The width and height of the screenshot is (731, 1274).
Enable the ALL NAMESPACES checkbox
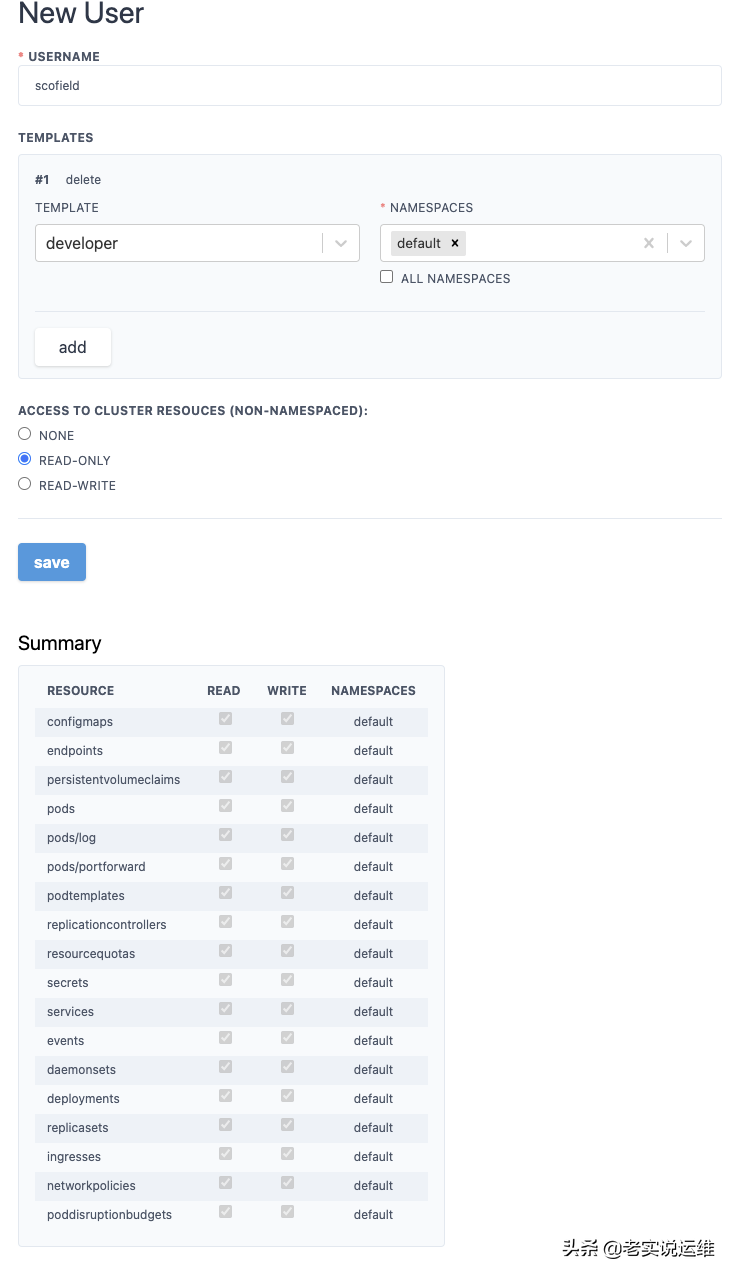pyautogui.click(x=386, y=277)
